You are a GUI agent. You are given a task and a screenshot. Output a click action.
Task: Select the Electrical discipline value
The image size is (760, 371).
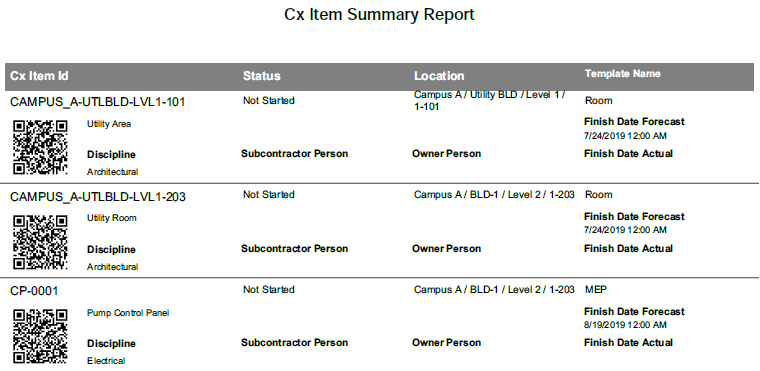point(106,361)
